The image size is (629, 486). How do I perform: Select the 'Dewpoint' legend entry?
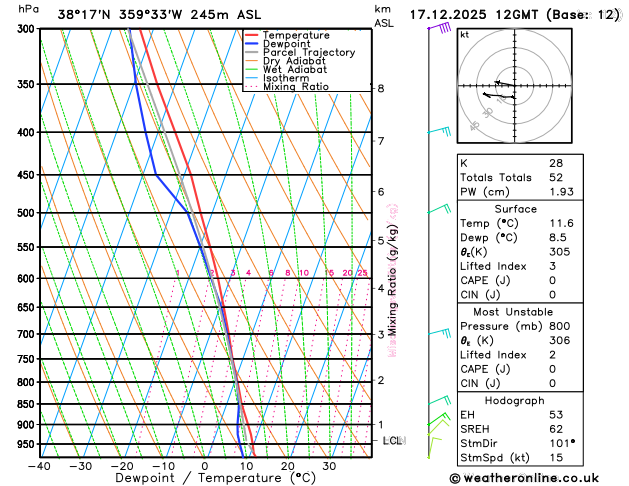click(286, 44)
